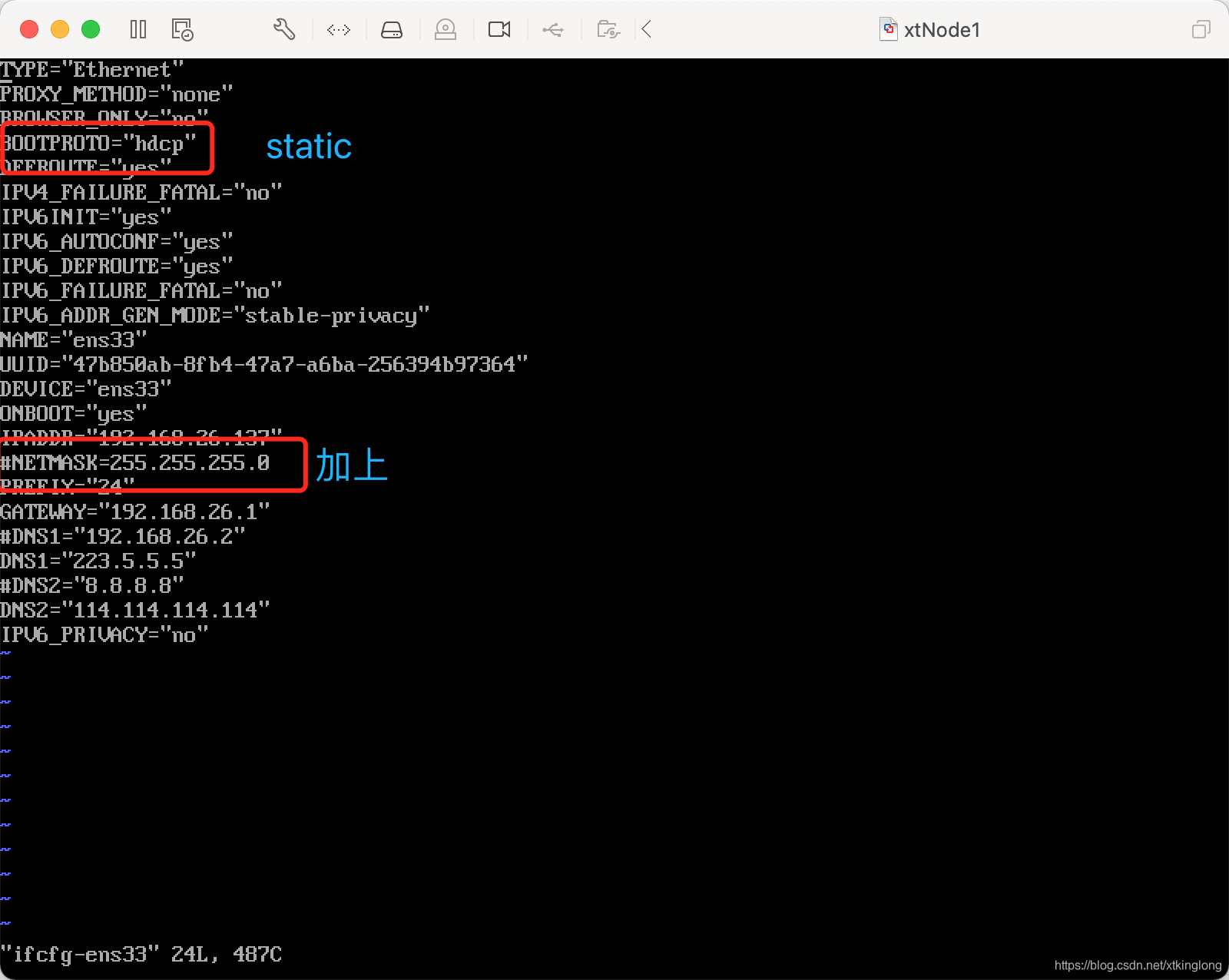Click the shared folders icon
The width and height of the screenshot is (1229, 980).
point(608,30)
